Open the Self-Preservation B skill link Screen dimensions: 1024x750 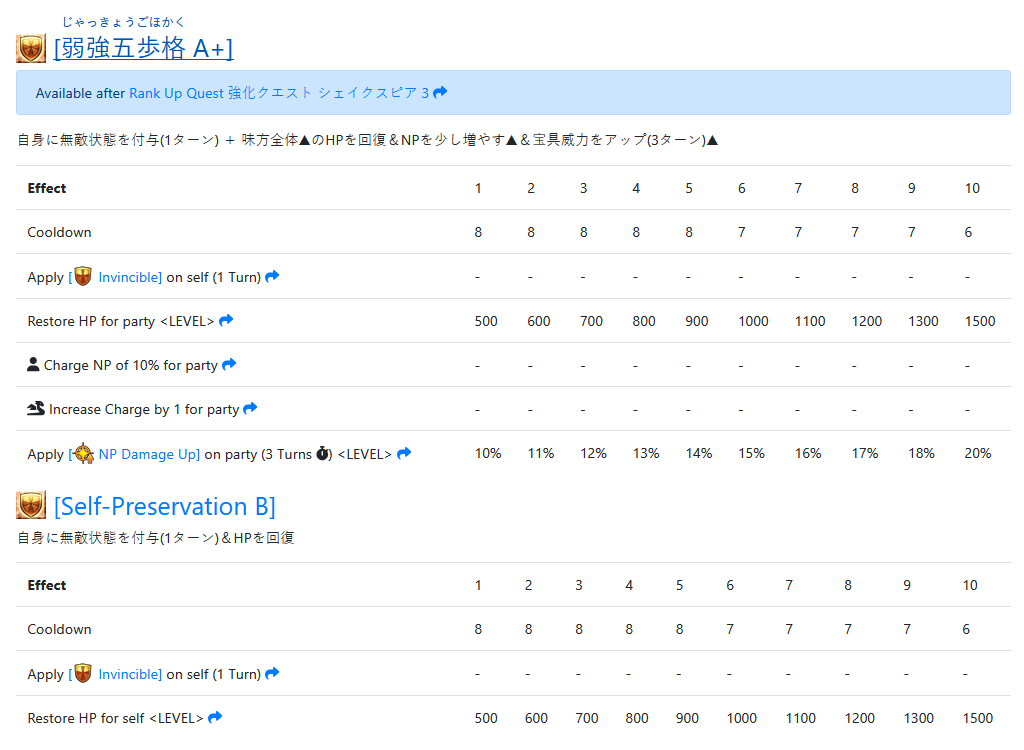click(165, 507)
